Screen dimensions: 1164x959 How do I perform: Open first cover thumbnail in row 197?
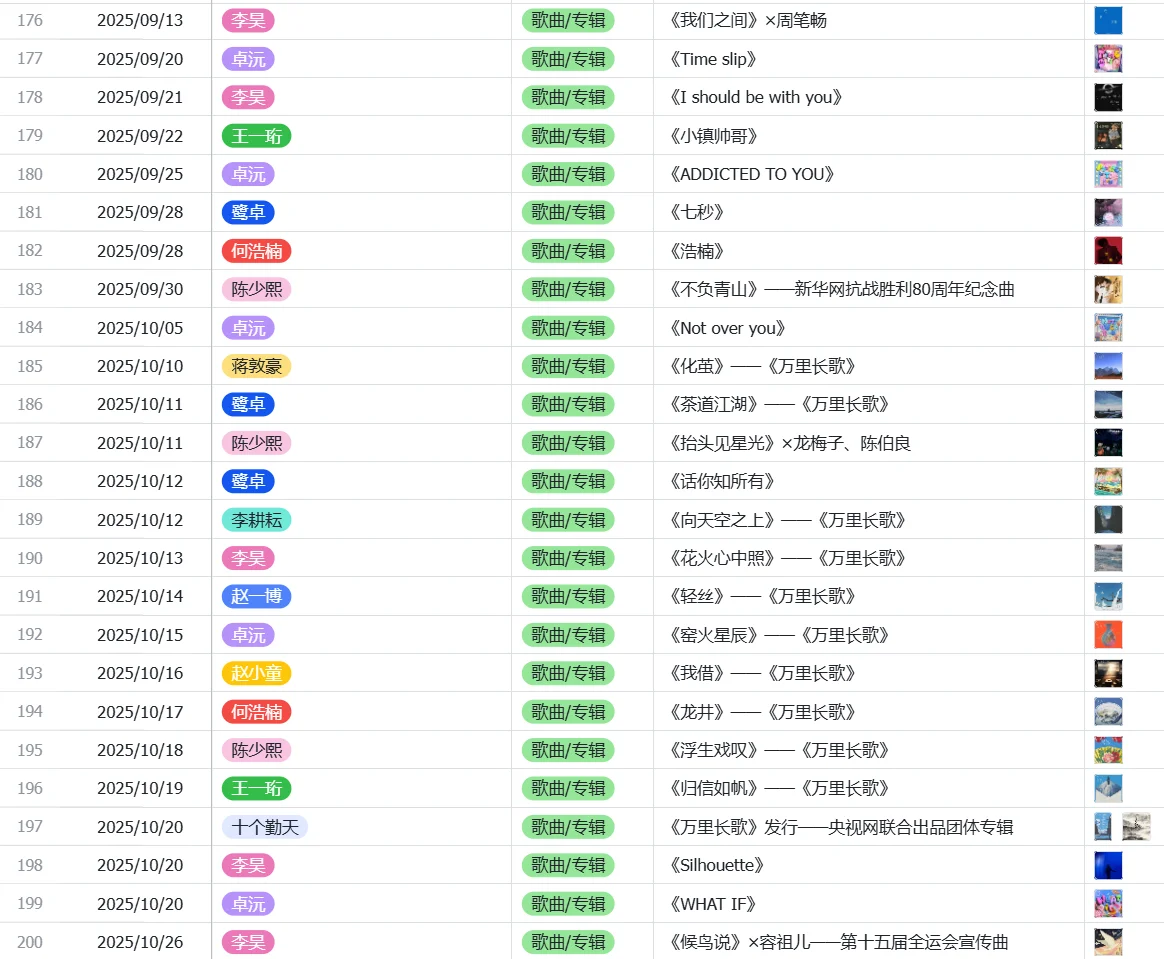point(1103,827)
